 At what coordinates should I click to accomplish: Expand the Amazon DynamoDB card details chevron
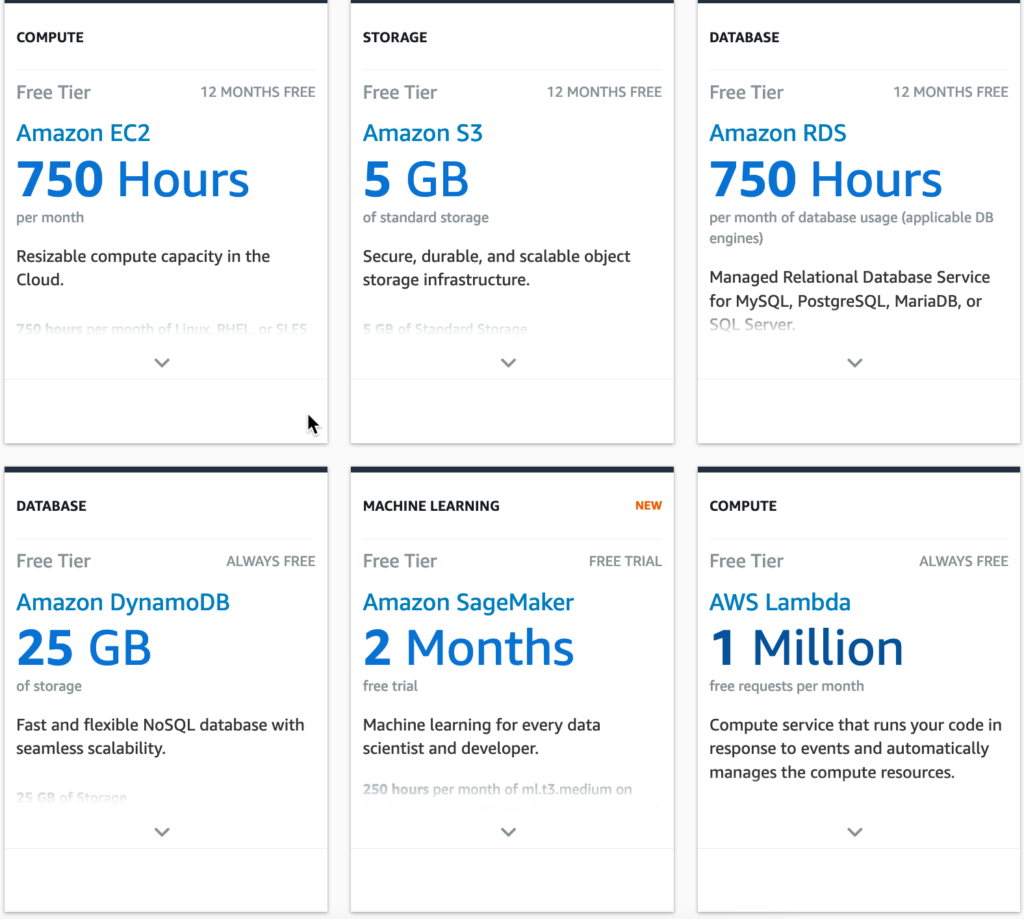(x=162, y=832)
